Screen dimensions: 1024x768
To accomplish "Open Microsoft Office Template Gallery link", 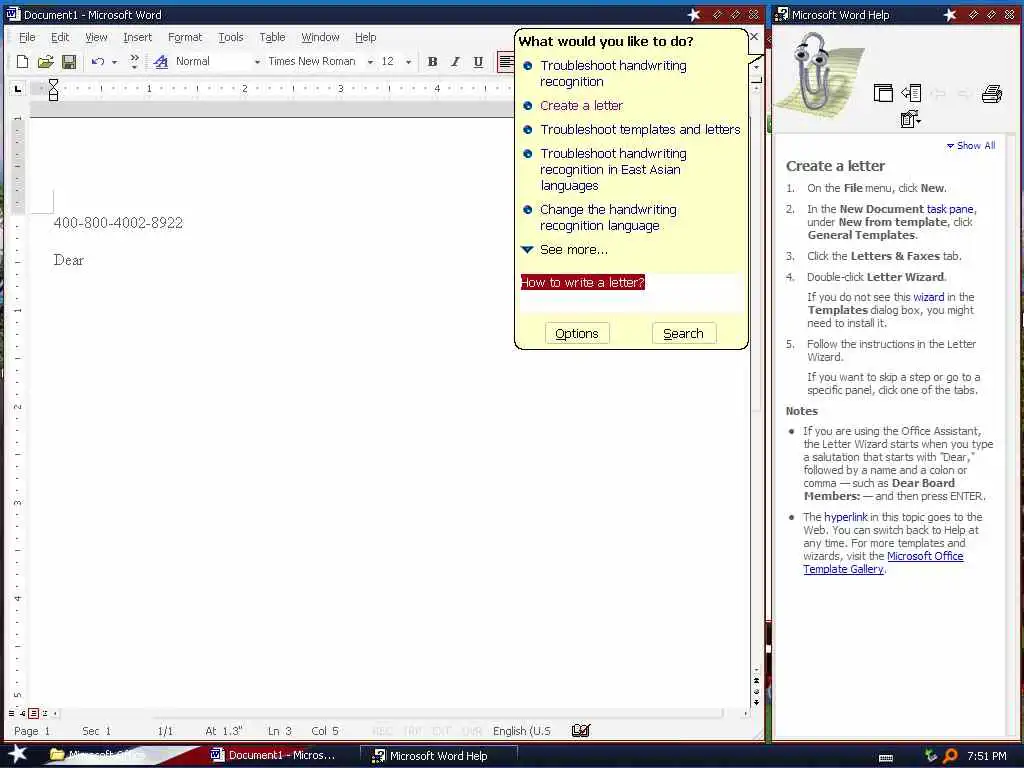I will coord(883,562).
